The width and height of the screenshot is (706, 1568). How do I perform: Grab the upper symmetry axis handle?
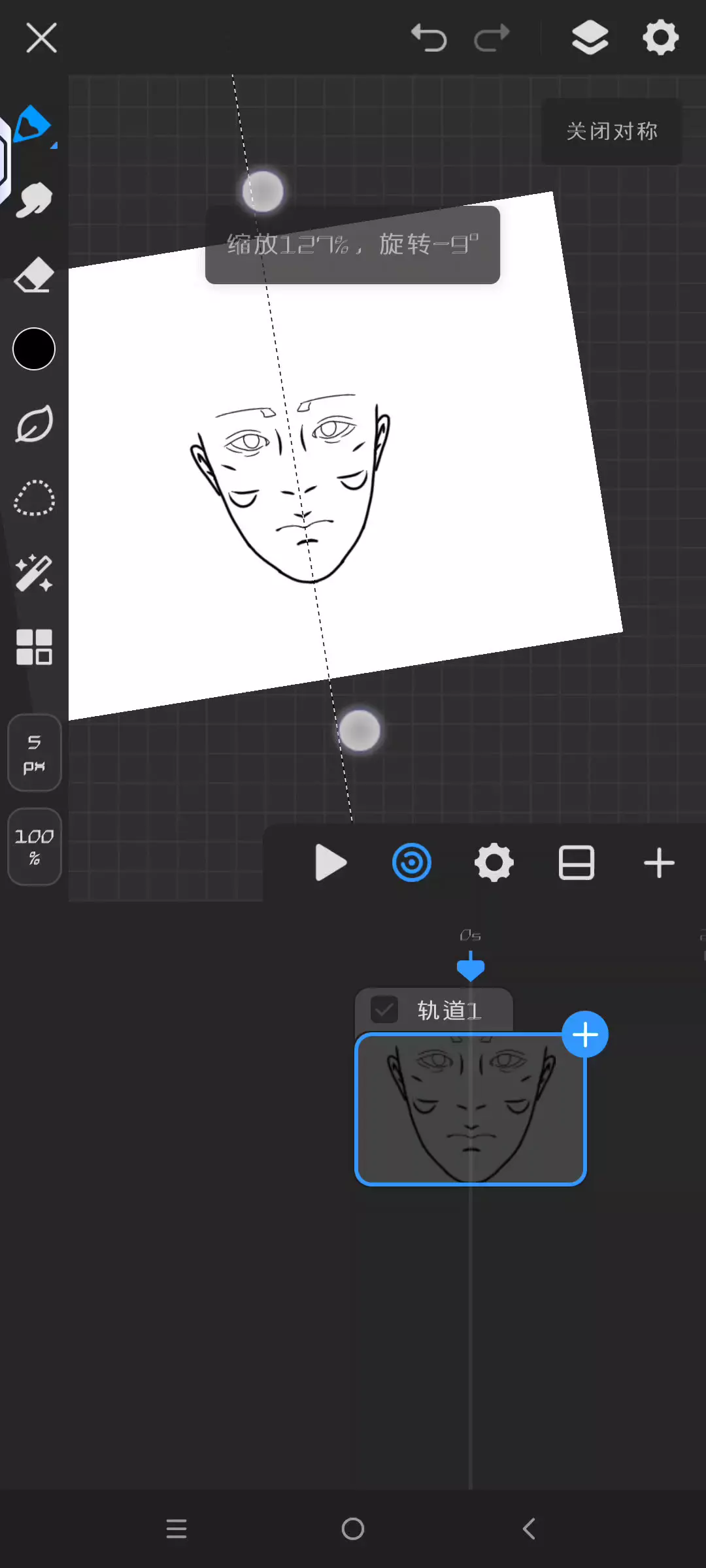pos(263,191)
